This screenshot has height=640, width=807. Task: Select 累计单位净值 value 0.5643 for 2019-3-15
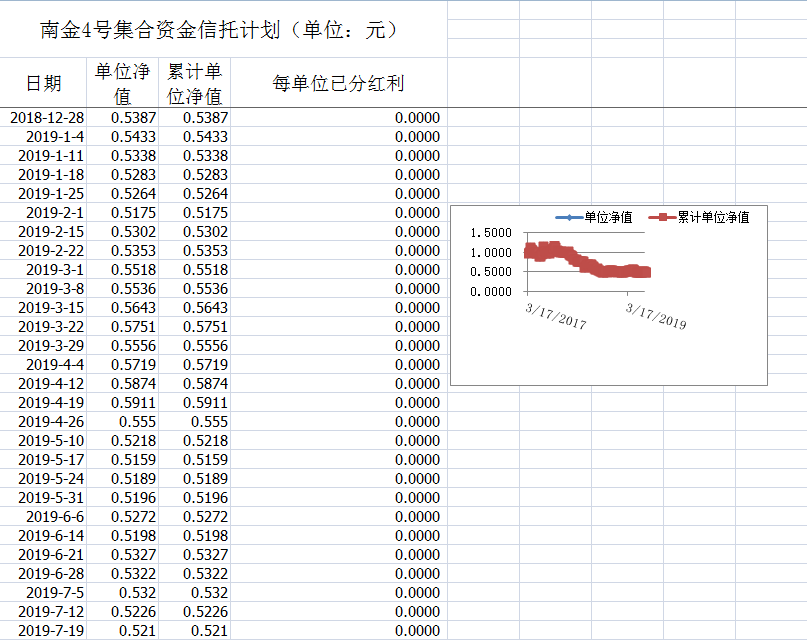coord(195,308)
